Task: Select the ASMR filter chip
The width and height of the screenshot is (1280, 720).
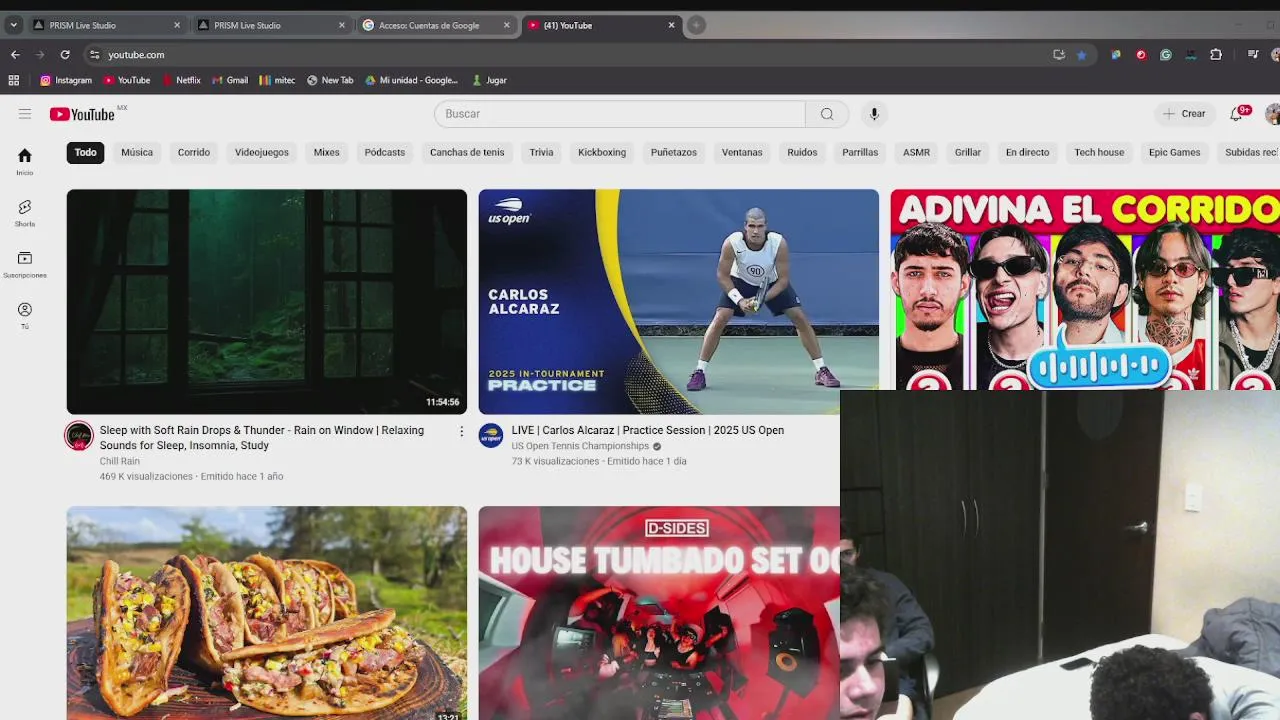Action: pyautogui.click(x=916, y=152)
